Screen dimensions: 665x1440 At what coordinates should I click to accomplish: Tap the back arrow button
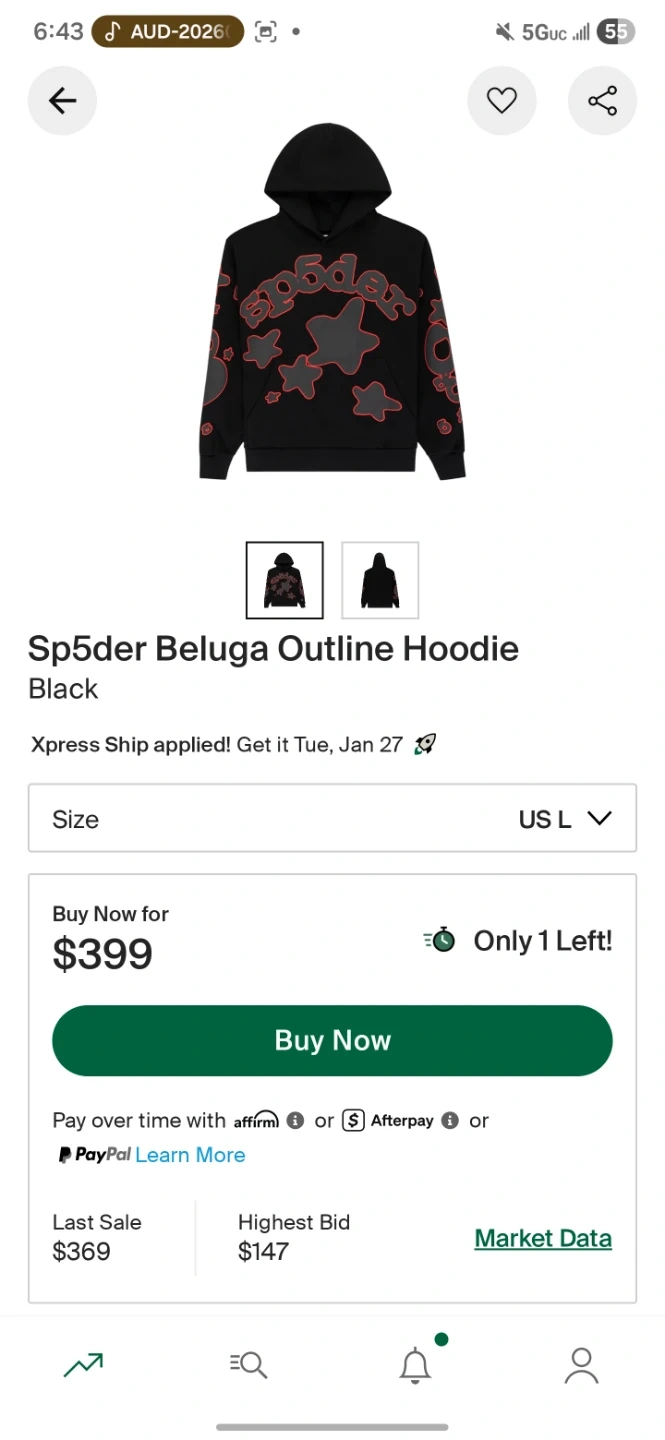click(x=62, y=100)
